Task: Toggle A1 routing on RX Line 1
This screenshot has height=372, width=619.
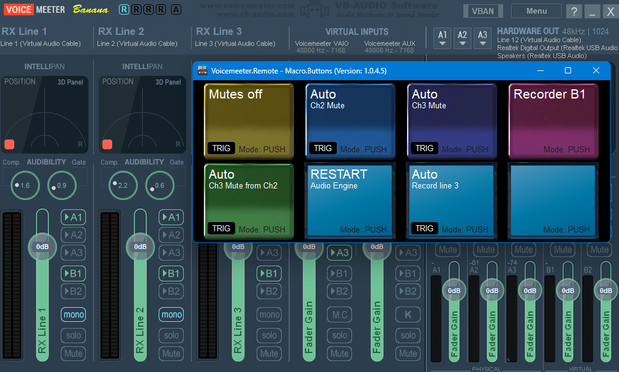Action: [x=73, y=217]
